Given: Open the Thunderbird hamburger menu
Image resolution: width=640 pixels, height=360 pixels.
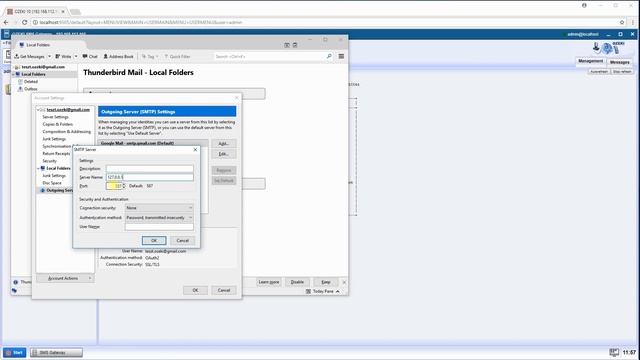Looking at the screenshot, I should tap(341, 56).
